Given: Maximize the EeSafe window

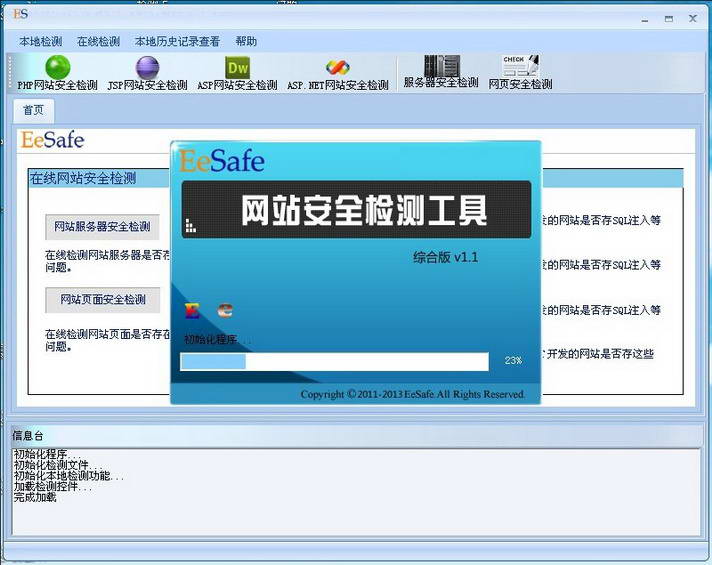Looking at the screenshot, I should pyautogui.click(x=669, y=19).
